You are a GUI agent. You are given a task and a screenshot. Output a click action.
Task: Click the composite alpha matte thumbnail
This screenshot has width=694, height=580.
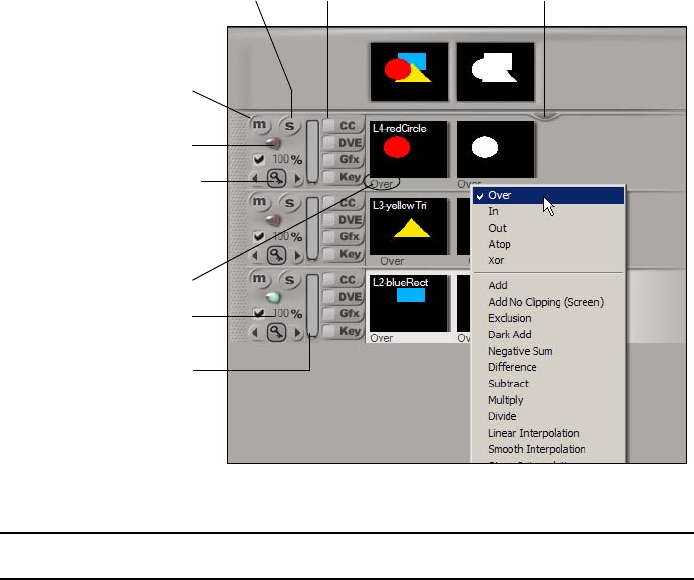pyautogui.click(x=496, y=72)
